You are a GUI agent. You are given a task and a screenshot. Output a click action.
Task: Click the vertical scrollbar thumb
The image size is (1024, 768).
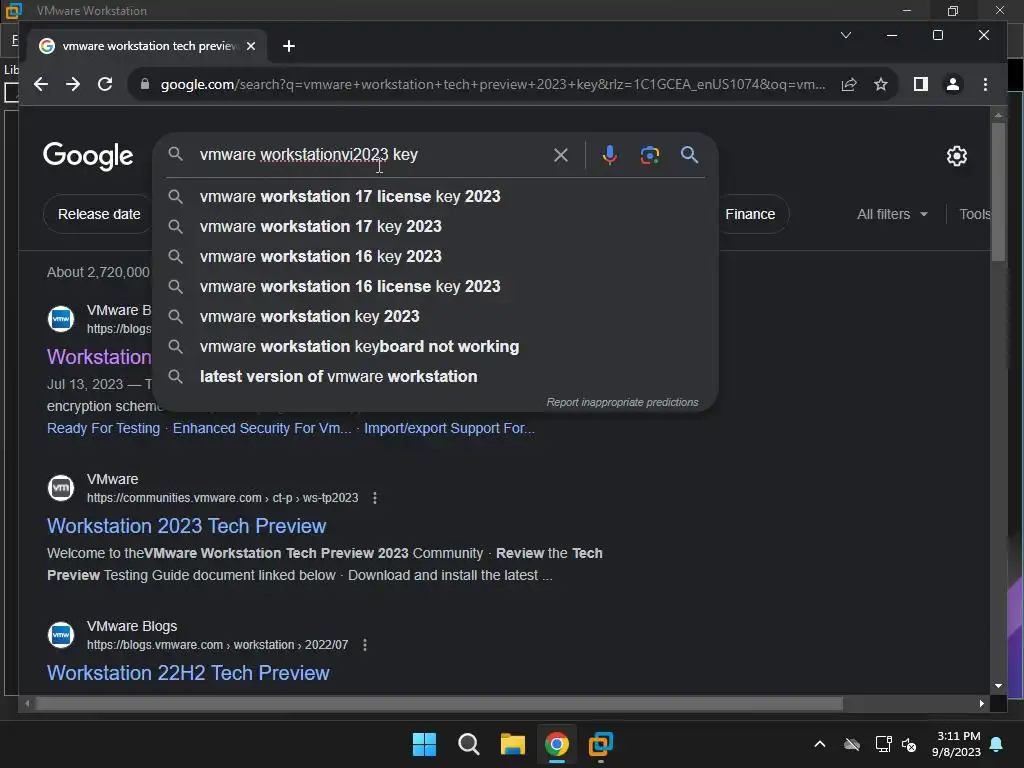coord(998,193)
